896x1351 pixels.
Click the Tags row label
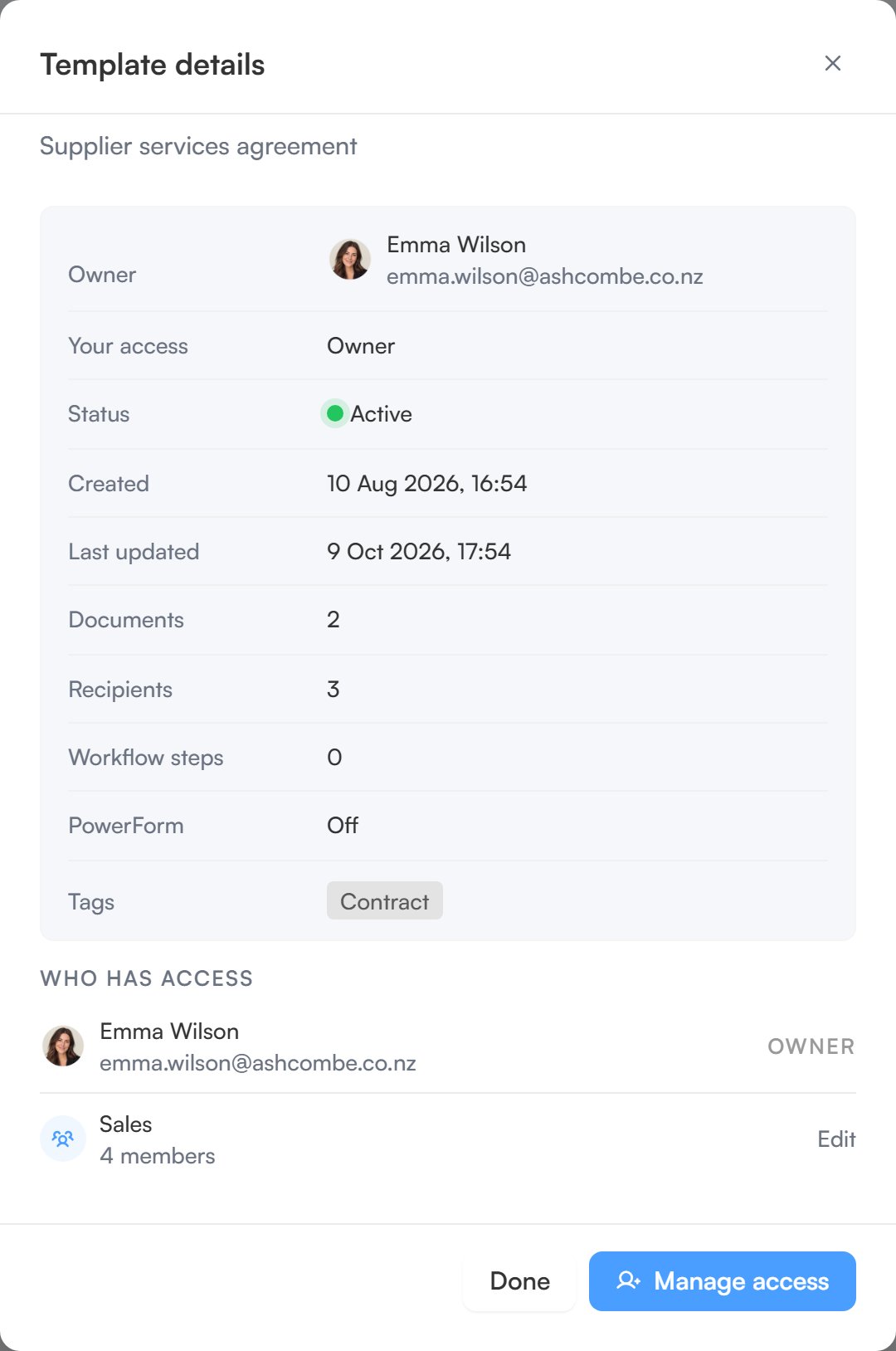pos(91,902)
